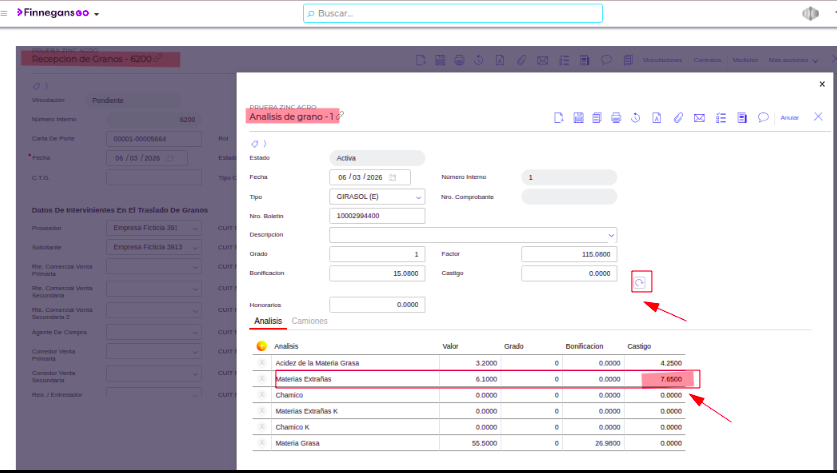Close the Analisis de grano dialog
This screenshot has width=837, height=473.
818,117
